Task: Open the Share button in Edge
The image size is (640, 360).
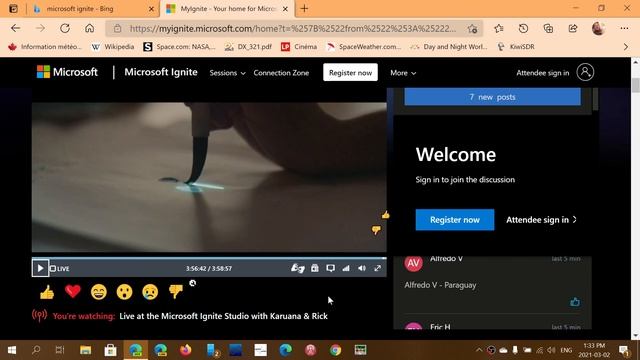Action: (x=573, y=28)
